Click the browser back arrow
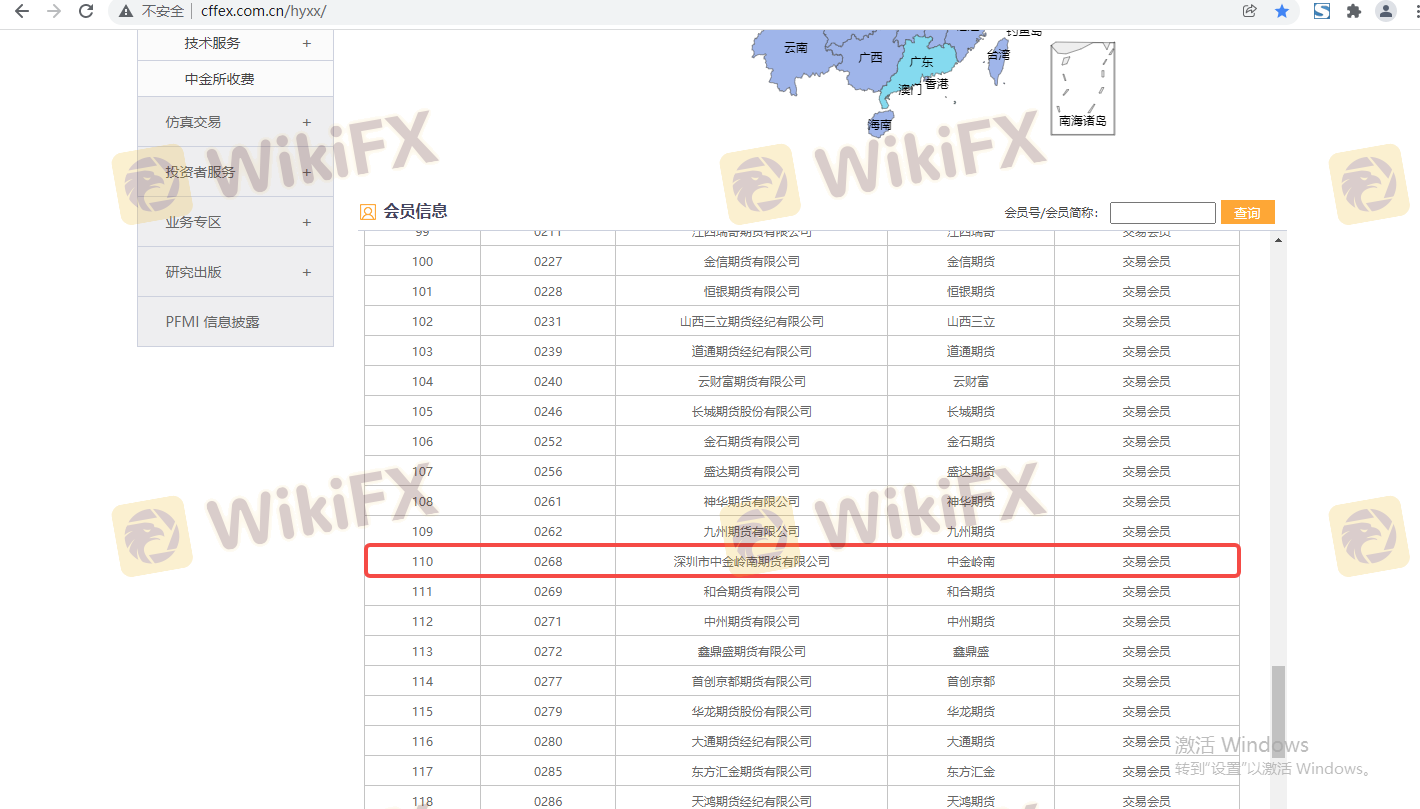Screen dimensions: 1420x809 point(21,11)
